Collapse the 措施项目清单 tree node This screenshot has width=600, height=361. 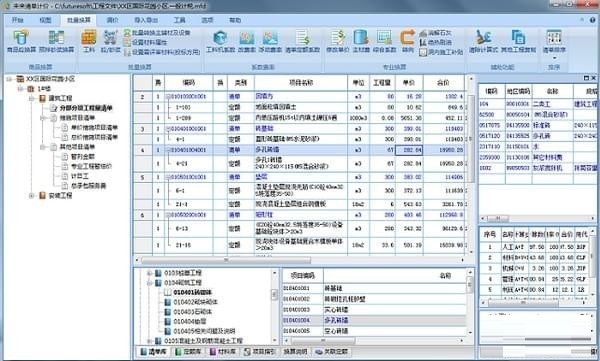43,118
